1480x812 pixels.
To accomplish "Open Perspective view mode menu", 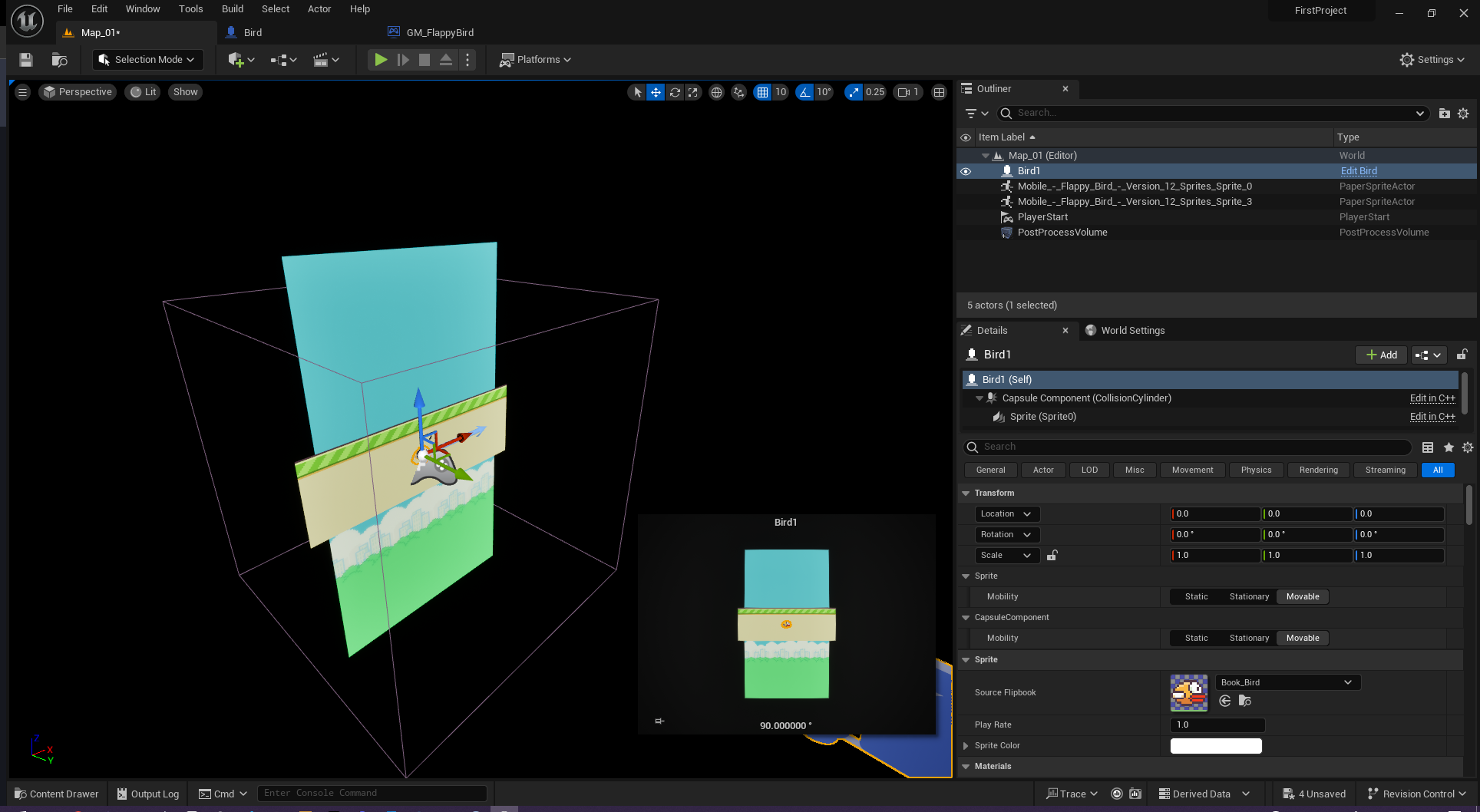I will click(x=78, y=92).
